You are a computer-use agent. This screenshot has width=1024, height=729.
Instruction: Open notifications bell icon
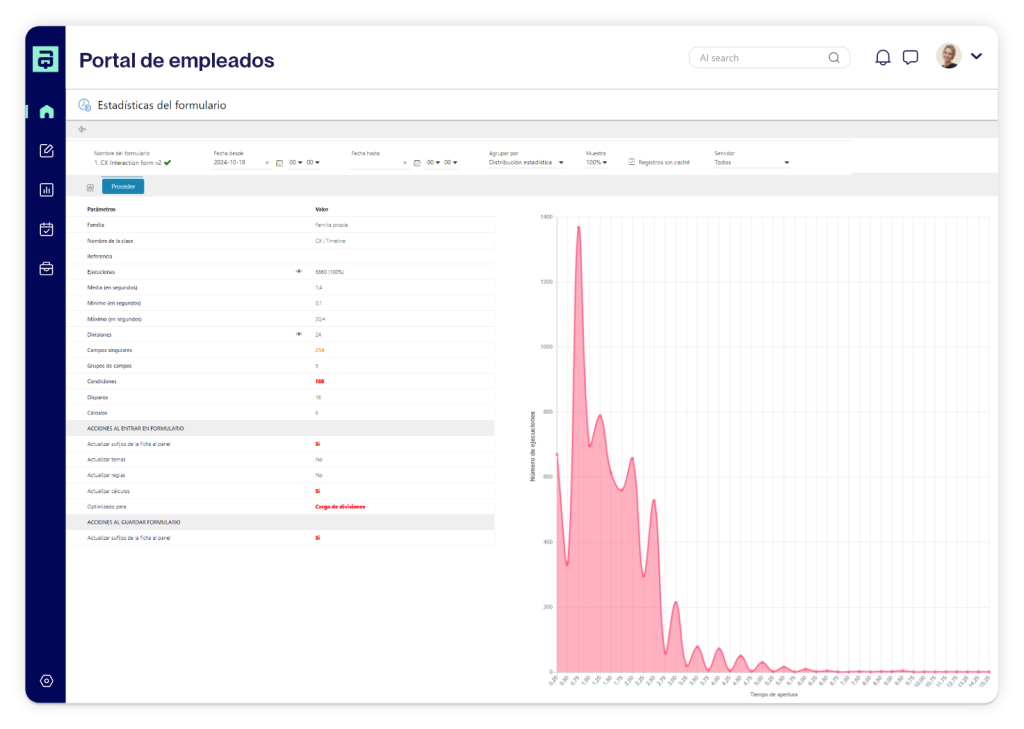(x=882, y=57)
